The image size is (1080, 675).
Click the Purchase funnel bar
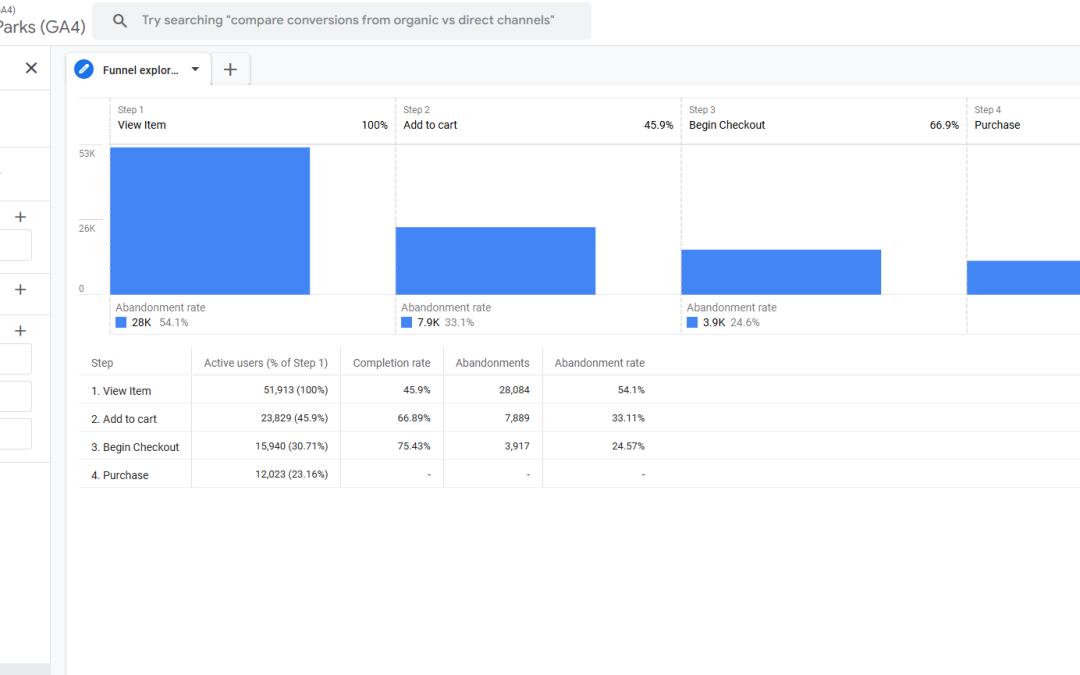(1024, 278)
